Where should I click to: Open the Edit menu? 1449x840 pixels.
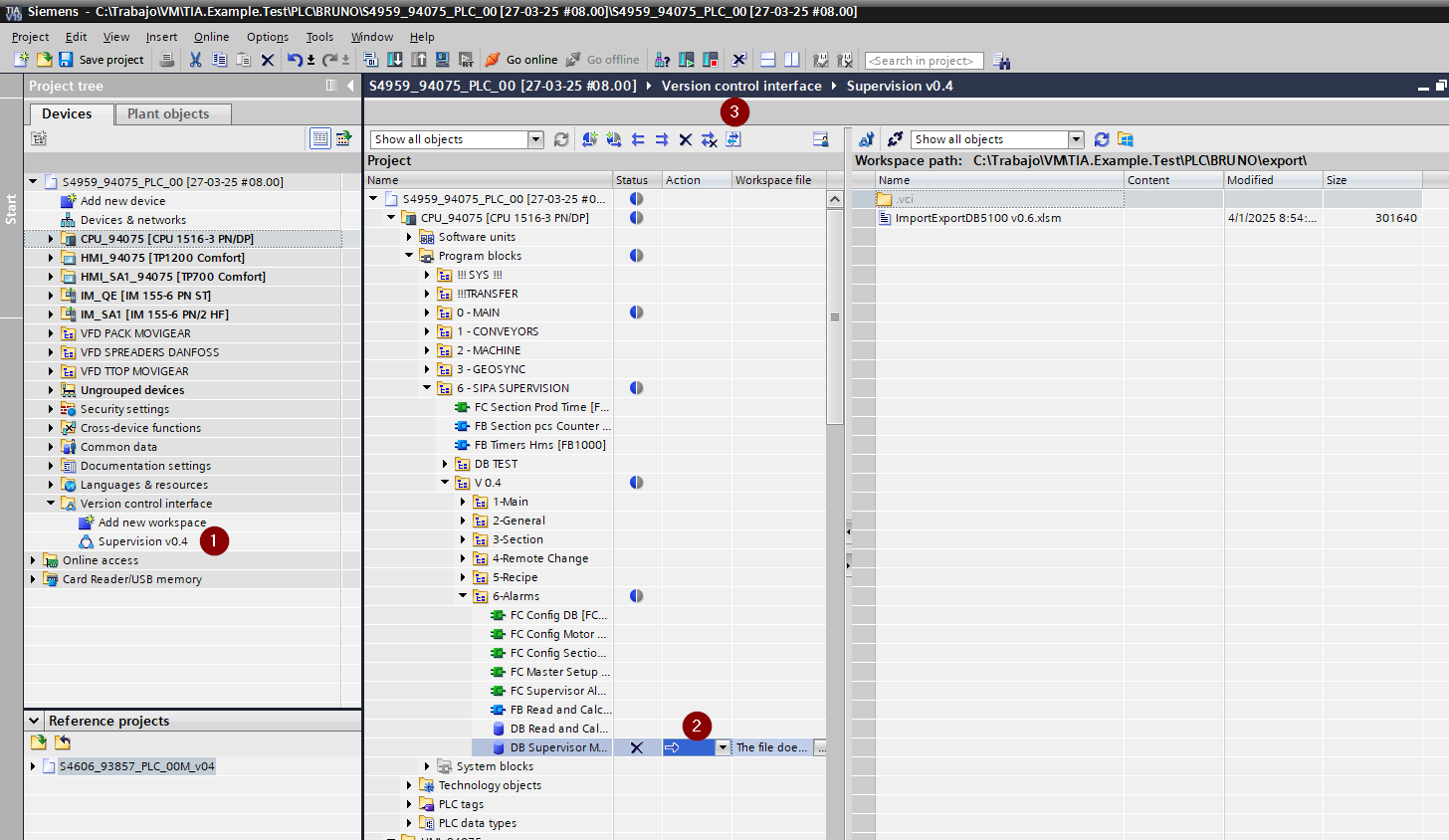(77, 37)
